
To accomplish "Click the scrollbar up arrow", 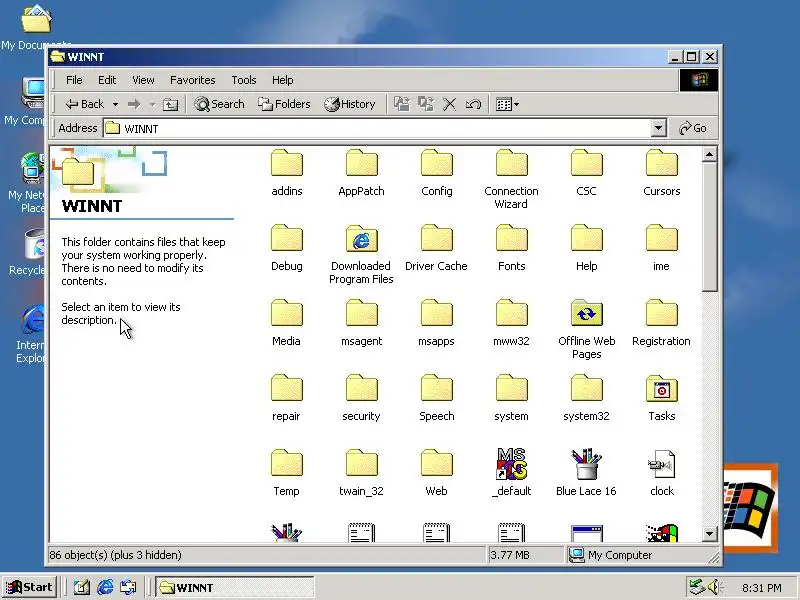I will click(709, 154).
